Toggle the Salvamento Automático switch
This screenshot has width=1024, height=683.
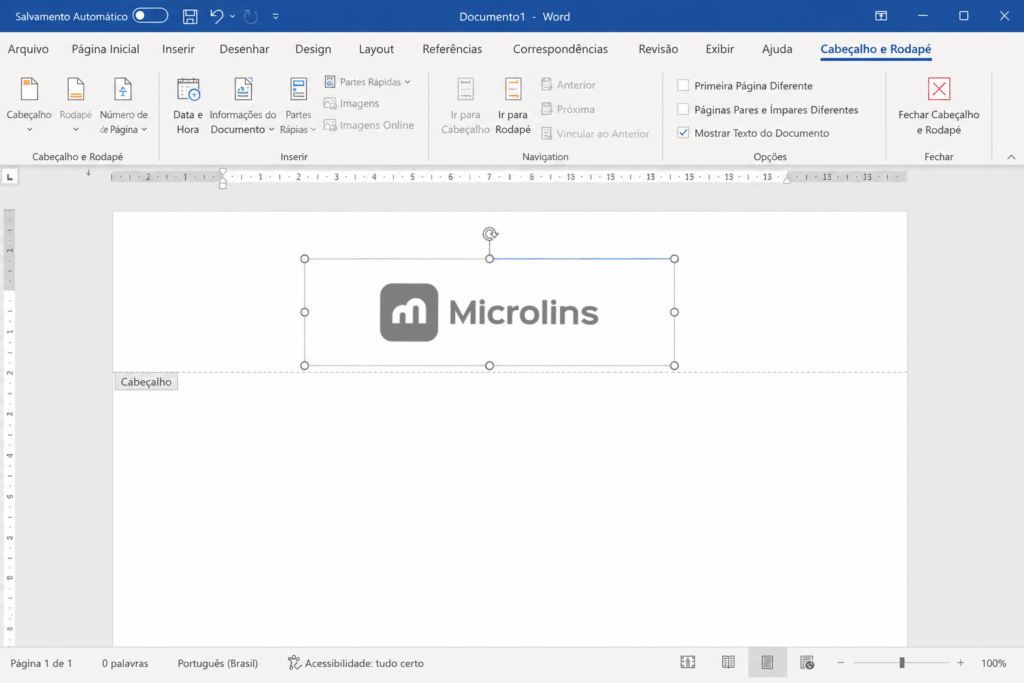tap(150, 16)
